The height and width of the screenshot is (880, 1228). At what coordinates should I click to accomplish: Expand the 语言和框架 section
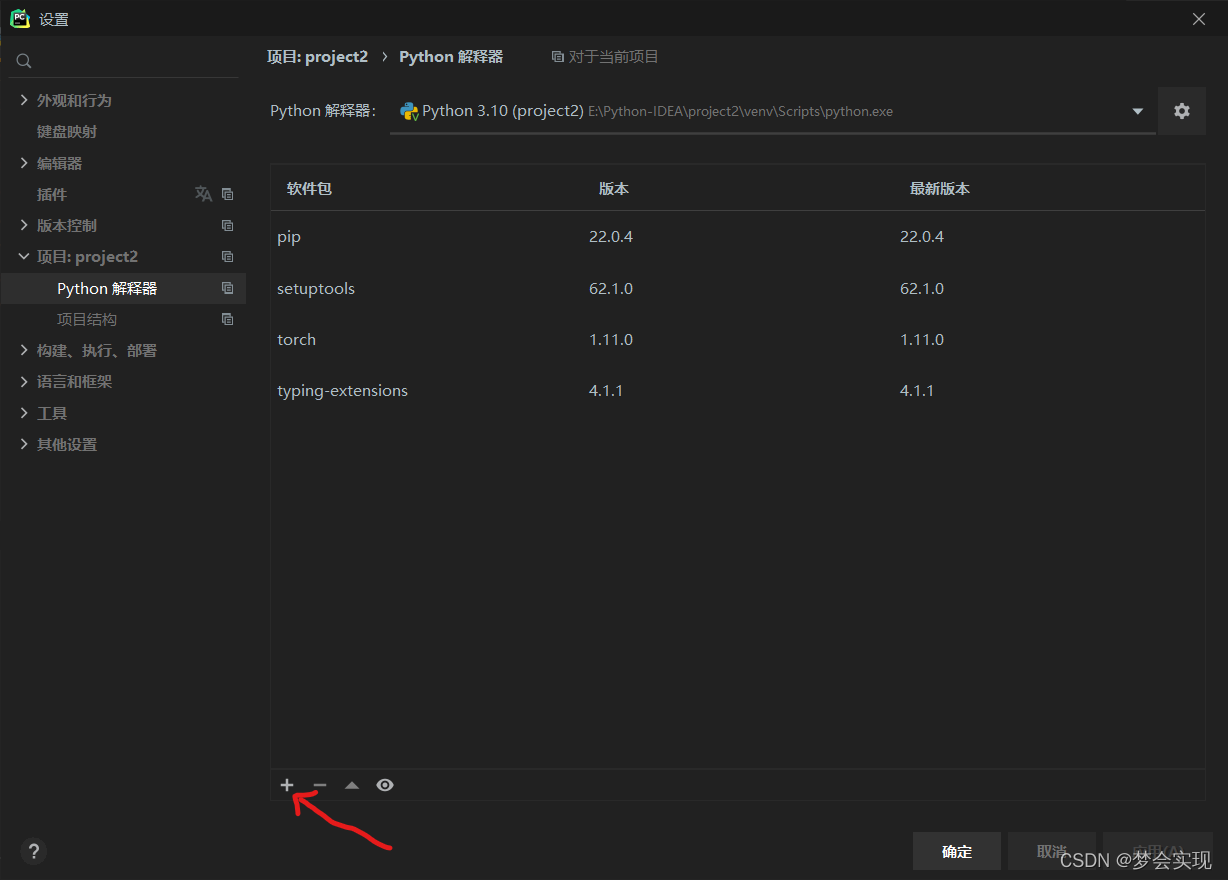24,382
